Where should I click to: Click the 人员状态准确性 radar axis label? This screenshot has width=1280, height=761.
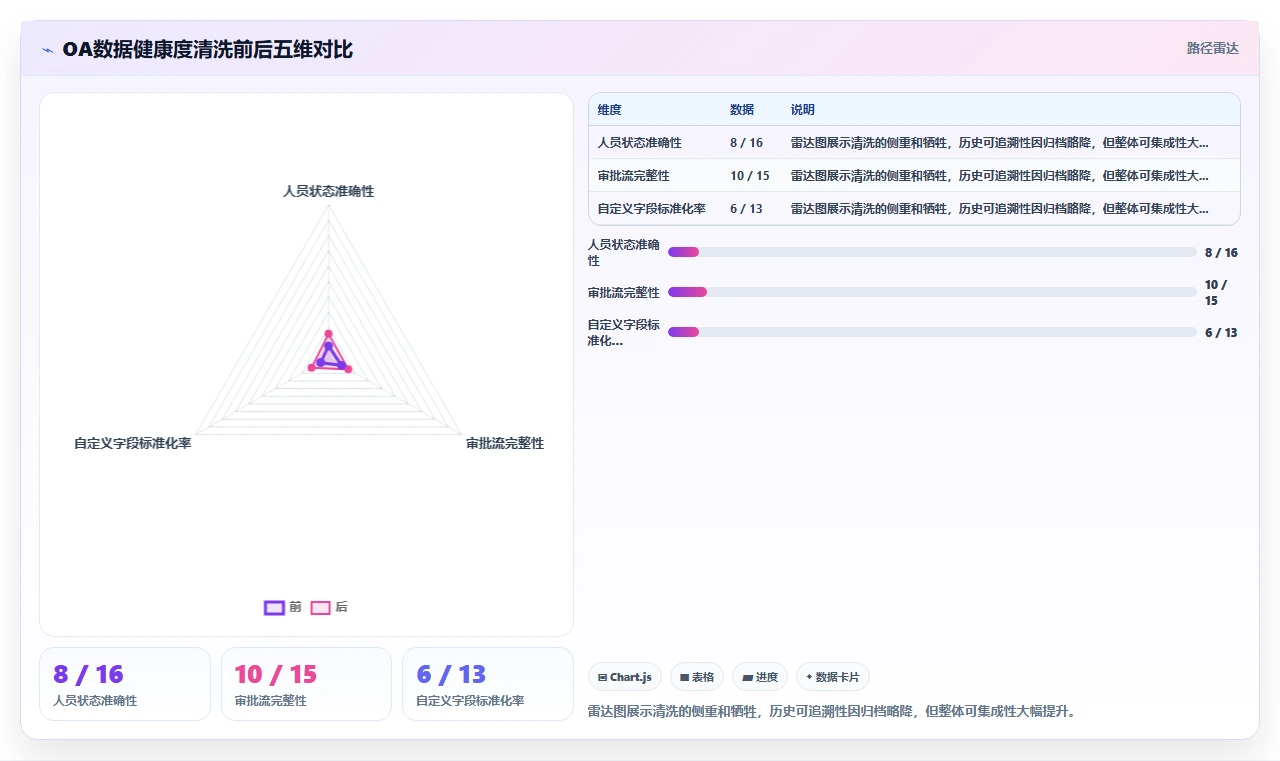[328, 191]
